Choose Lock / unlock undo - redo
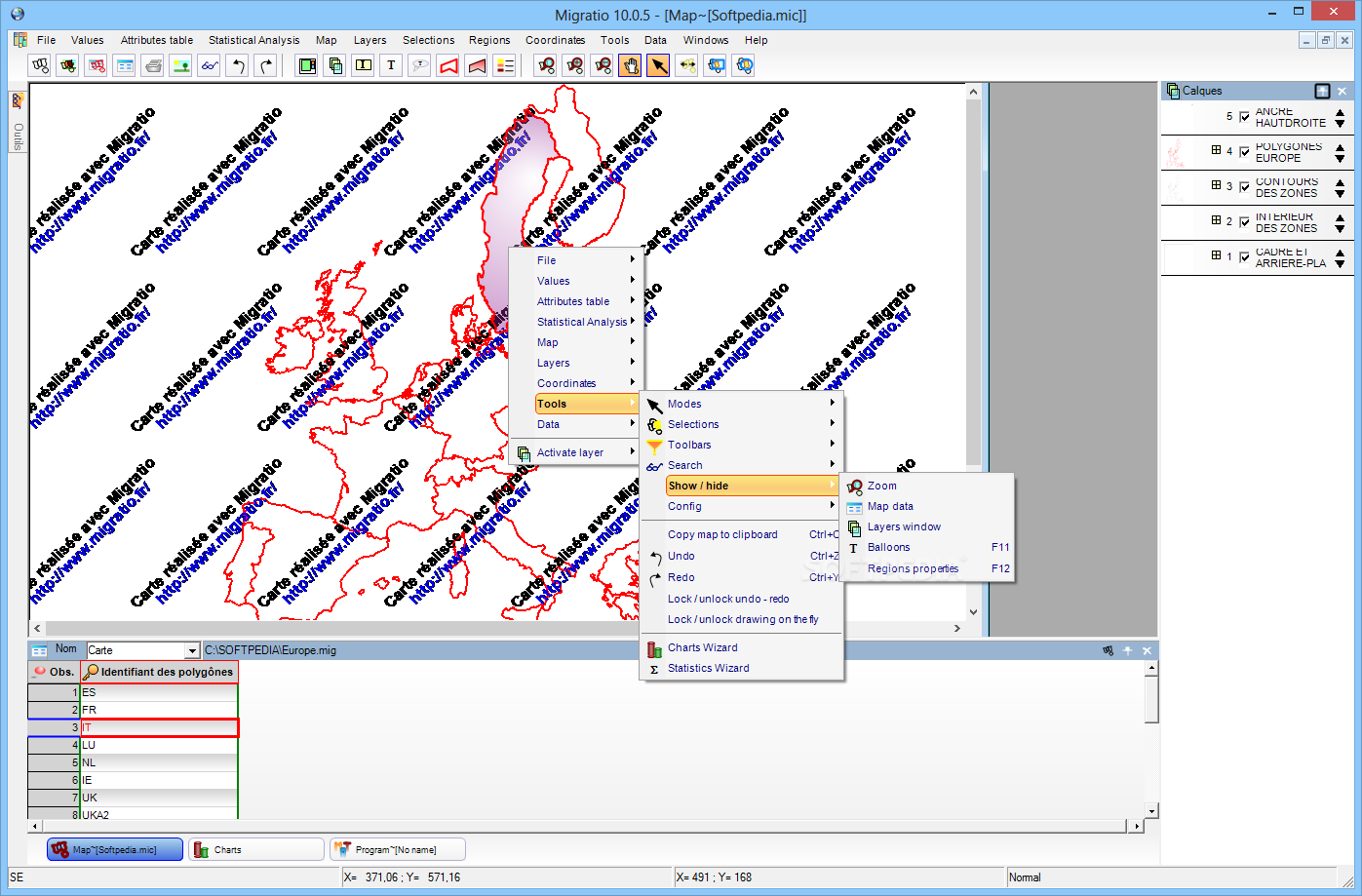The image size is (1362, 896). 741,599
